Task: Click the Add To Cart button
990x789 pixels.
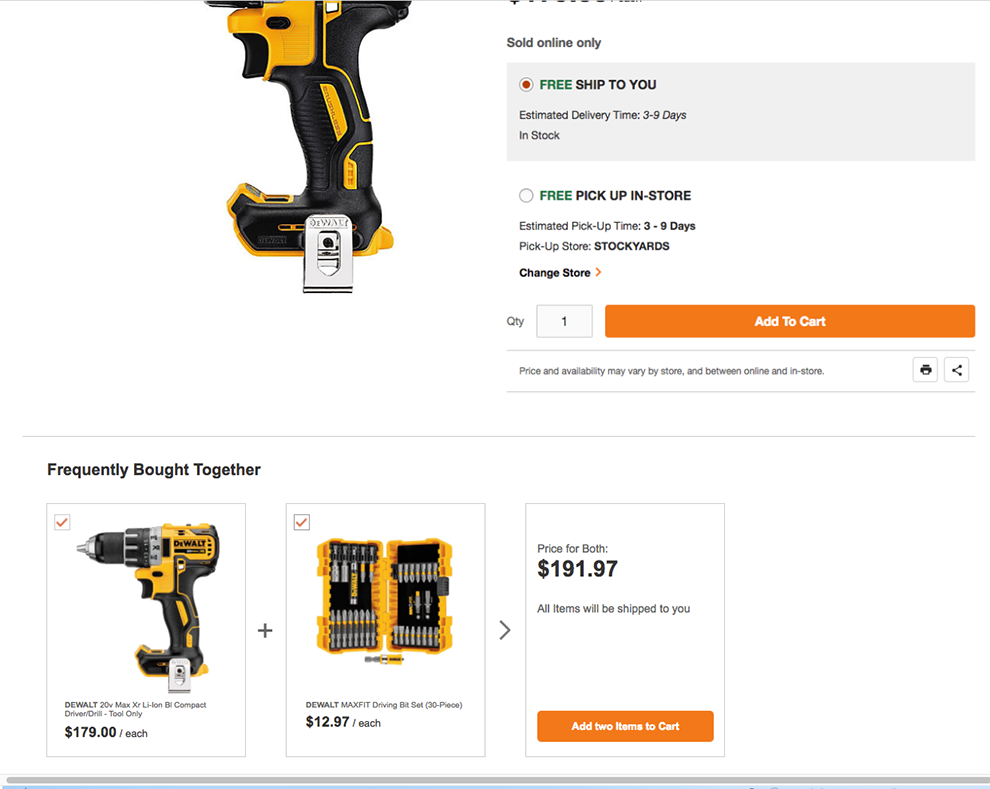Action: tap(790, 321)
